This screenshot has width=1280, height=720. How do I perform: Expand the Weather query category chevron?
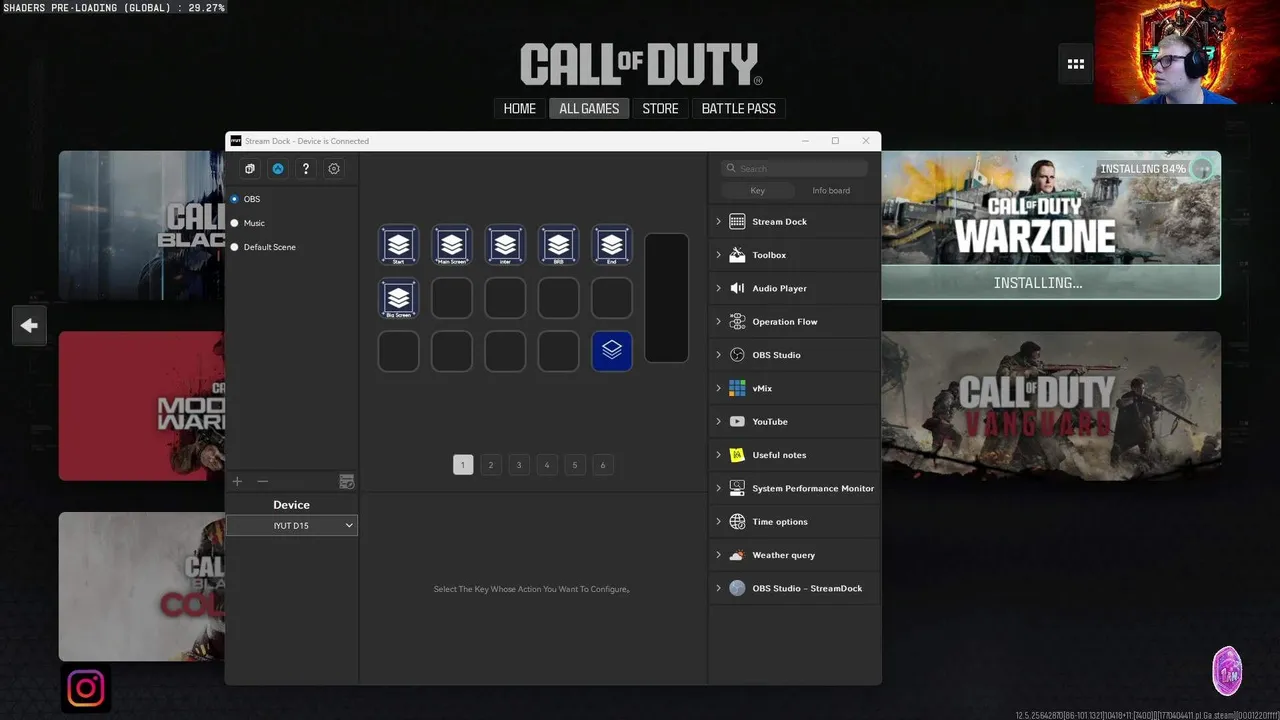(718, 555)
